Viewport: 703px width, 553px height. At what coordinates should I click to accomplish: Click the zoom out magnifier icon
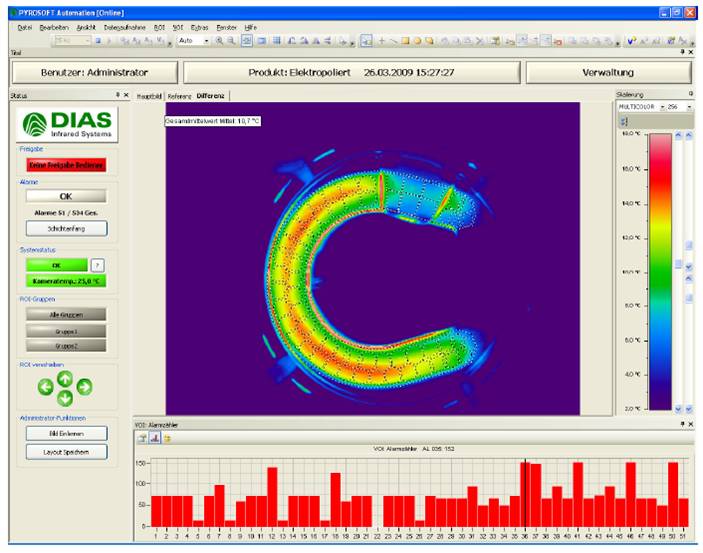pos(231,41)
